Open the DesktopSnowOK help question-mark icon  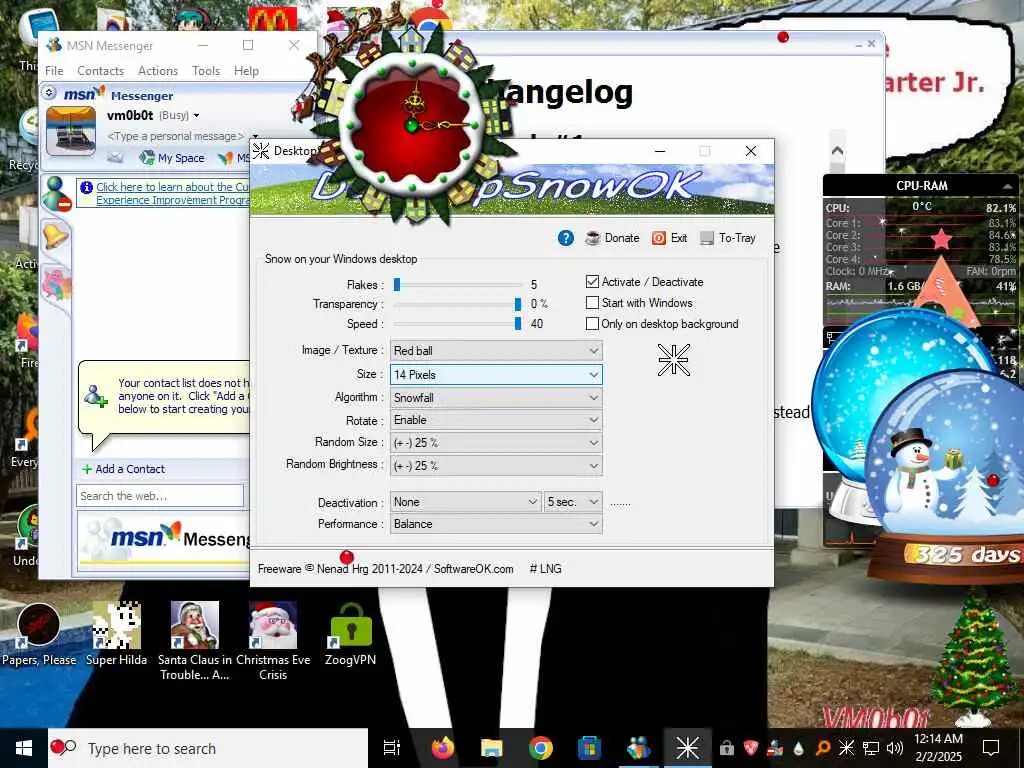566,238
